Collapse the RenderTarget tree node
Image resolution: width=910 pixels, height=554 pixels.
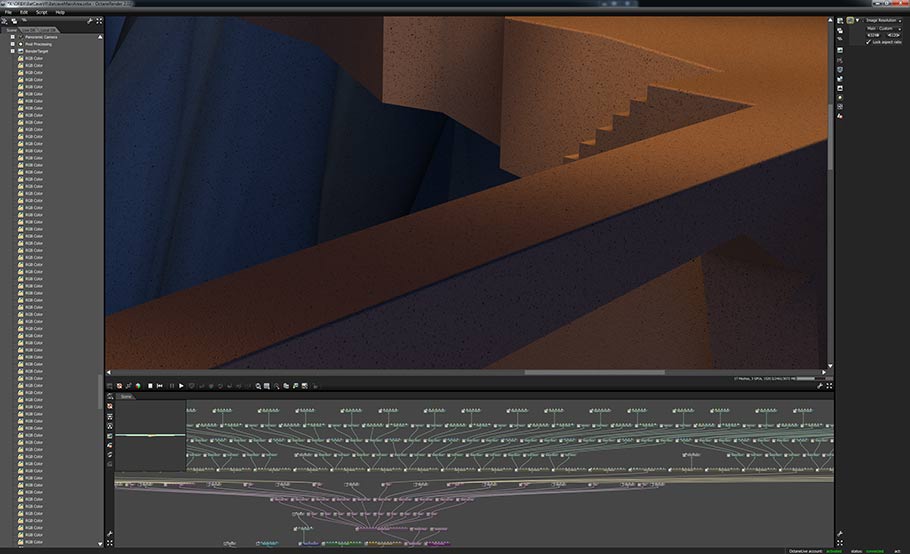[13, 51]
